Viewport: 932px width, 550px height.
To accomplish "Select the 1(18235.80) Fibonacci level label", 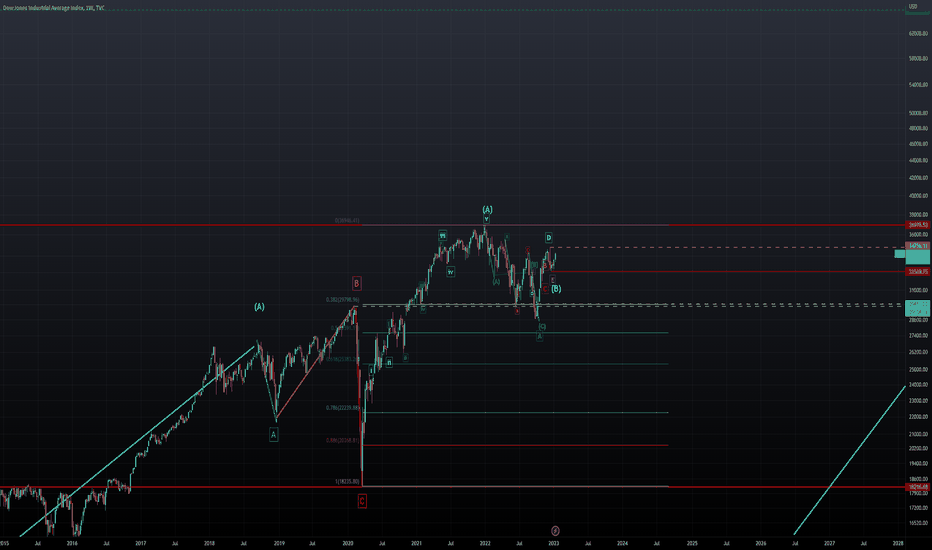I will [347, 482].
